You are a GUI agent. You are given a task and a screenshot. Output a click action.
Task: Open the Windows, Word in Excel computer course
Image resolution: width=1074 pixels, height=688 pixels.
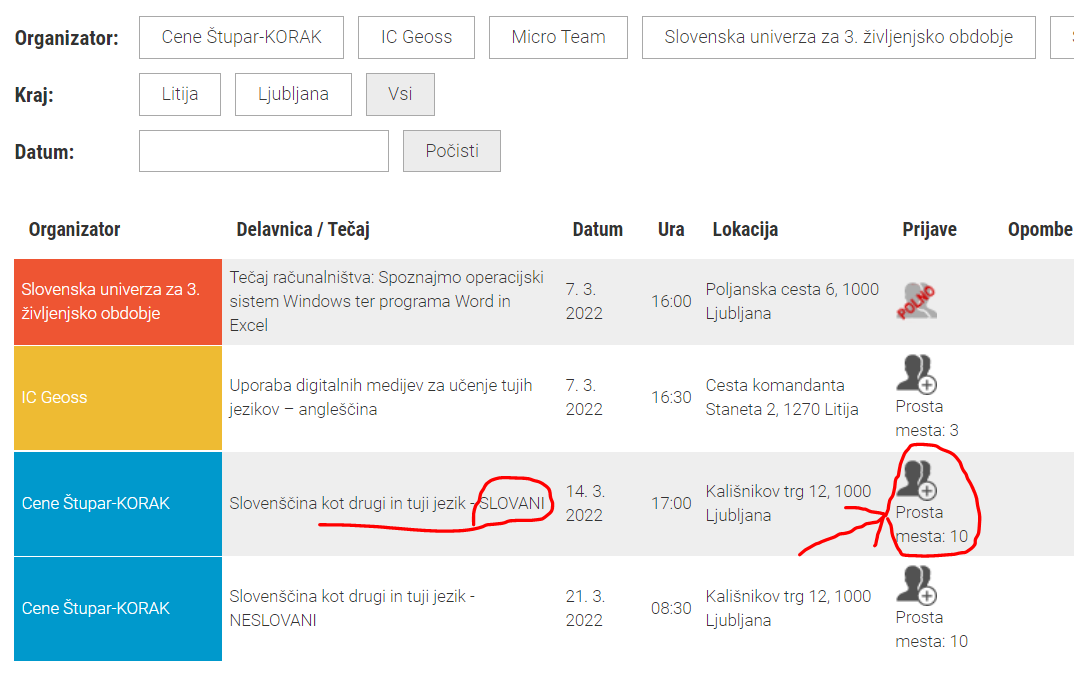click(386, 301)
